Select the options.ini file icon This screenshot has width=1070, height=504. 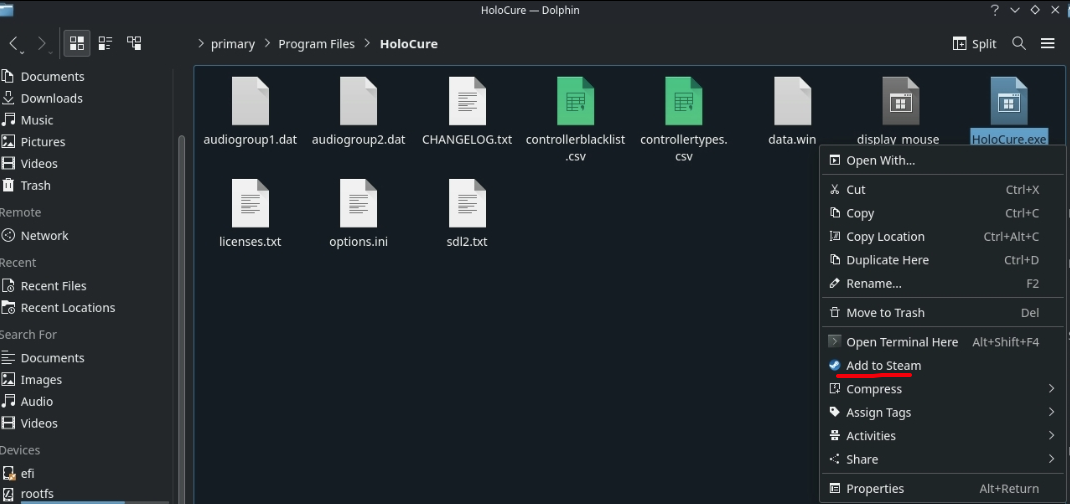click(358, 203)
